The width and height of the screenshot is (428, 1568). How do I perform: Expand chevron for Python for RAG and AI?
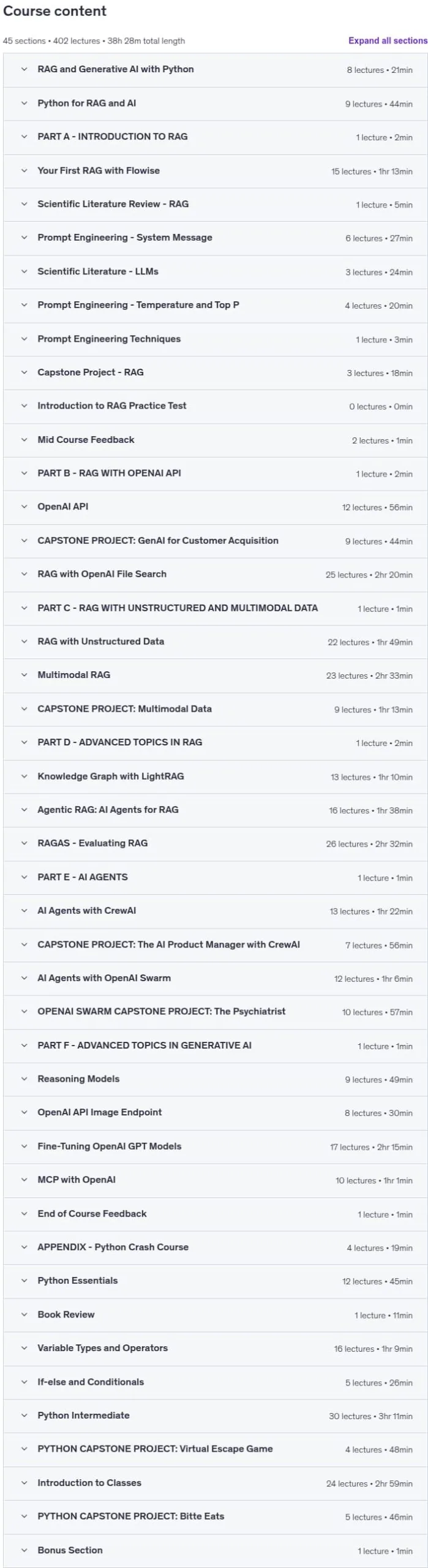(24, 104)
